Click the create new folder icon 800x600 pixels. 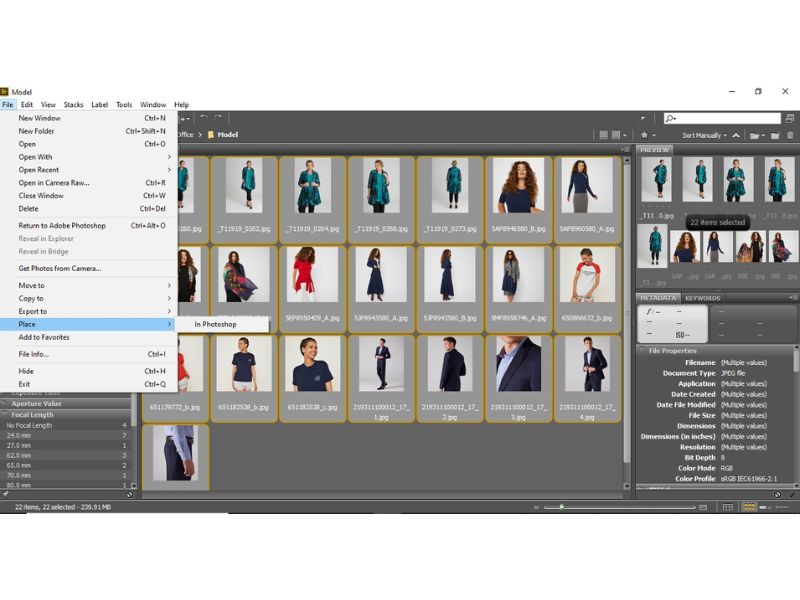775,135
